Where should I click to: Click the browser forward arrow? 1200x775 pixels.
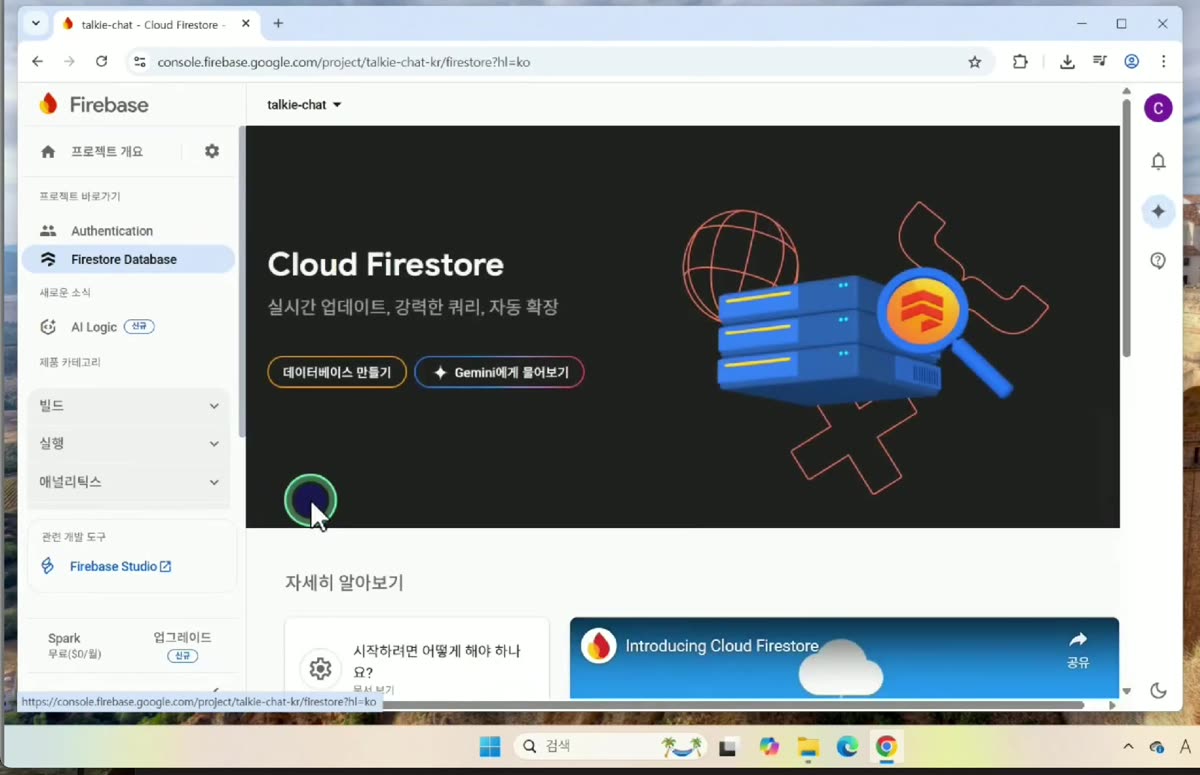[x=69, y=62]
